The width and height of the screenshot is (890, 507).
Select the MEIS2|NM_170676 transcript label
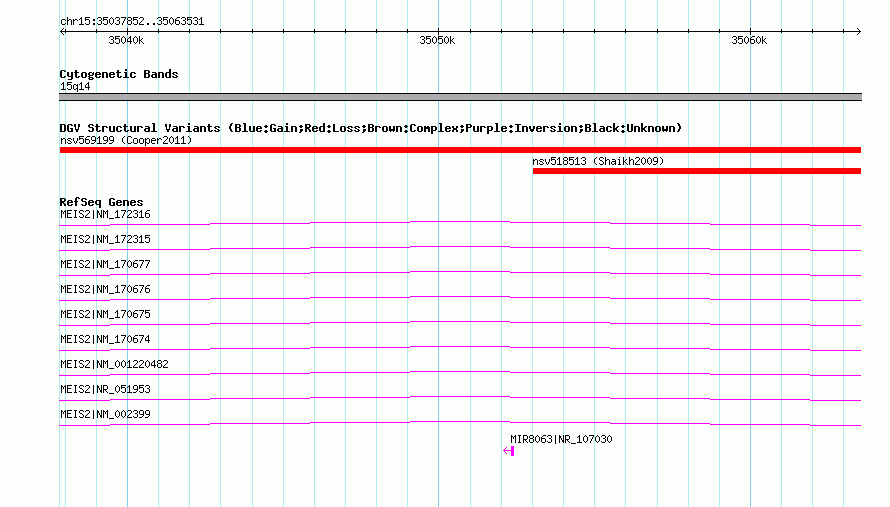[106, 289]
